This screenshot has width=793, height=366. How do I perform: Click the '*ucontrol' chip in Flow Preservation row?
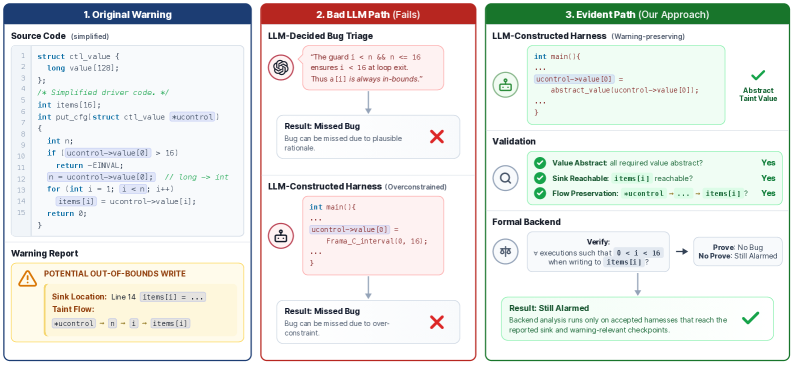pyautogui.click(x=643, y=193)
